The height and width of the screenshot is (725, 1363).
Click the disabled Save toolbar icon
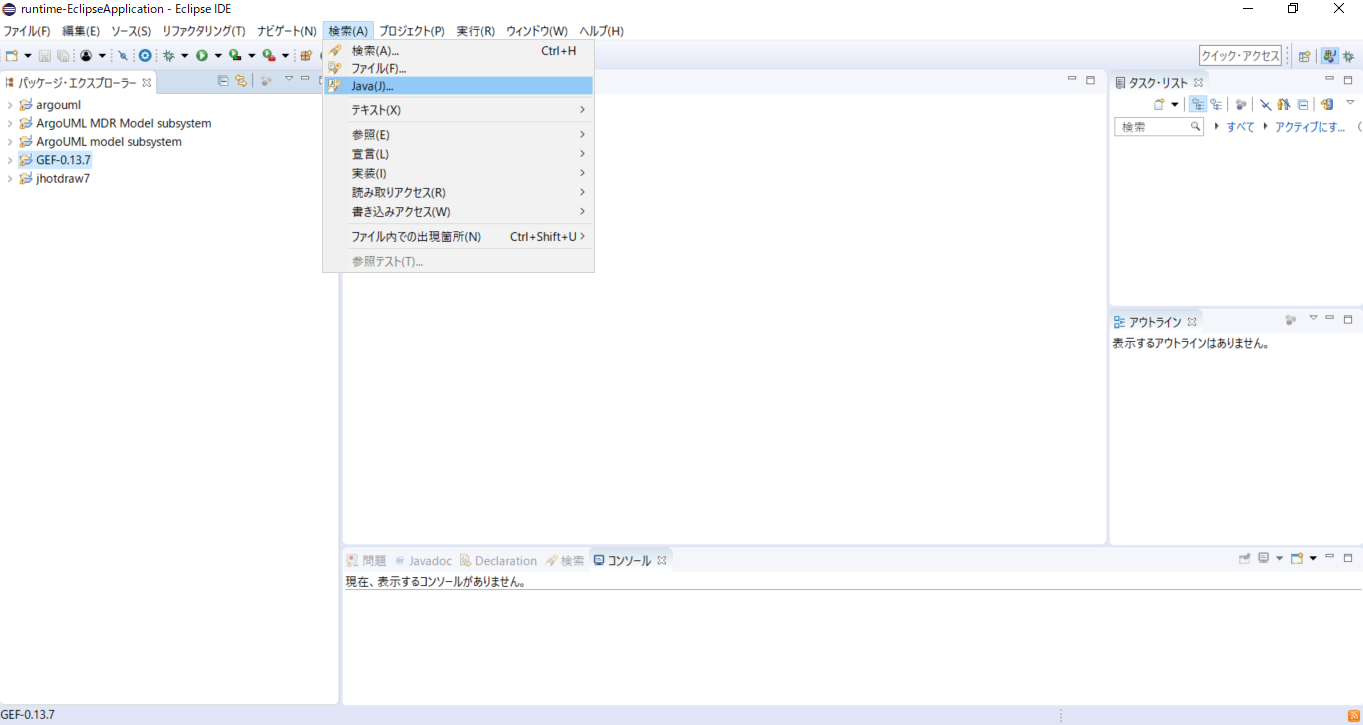(x=44, y=56)
